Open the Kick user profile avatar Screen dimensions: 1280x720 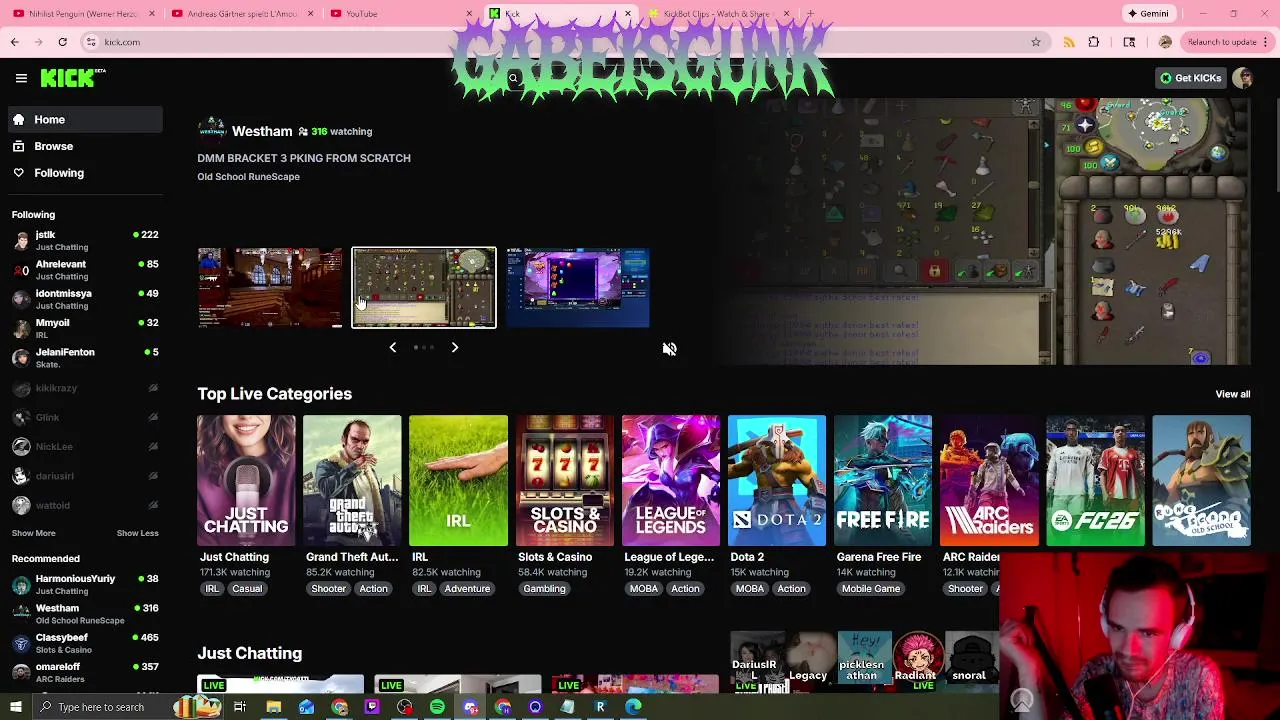1243,78
